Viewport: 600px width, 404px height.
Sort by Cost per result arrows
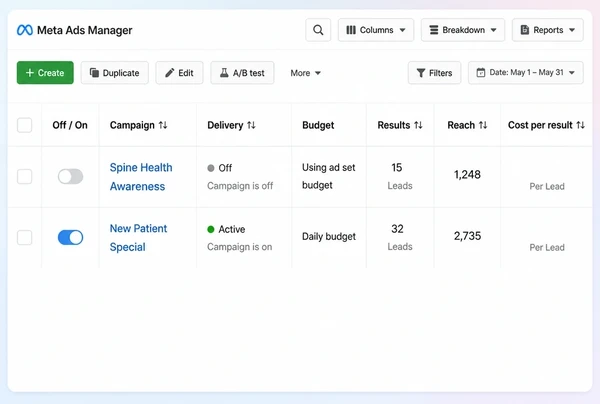pyautogui.click(x=580, y=125)
